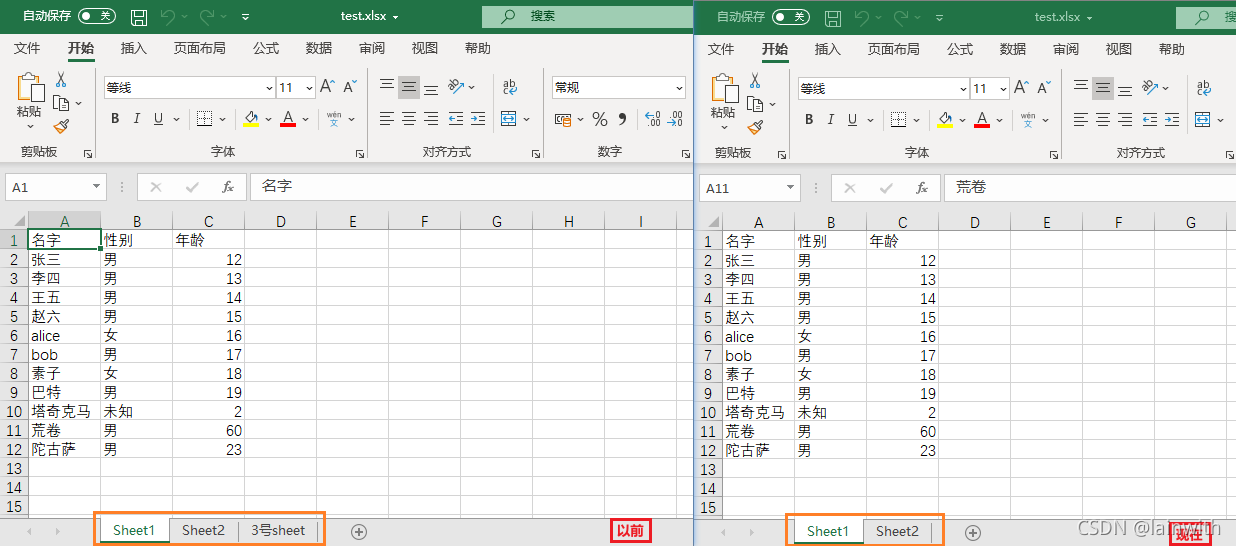Click search box 搜索 in left window

click(587, 17)
